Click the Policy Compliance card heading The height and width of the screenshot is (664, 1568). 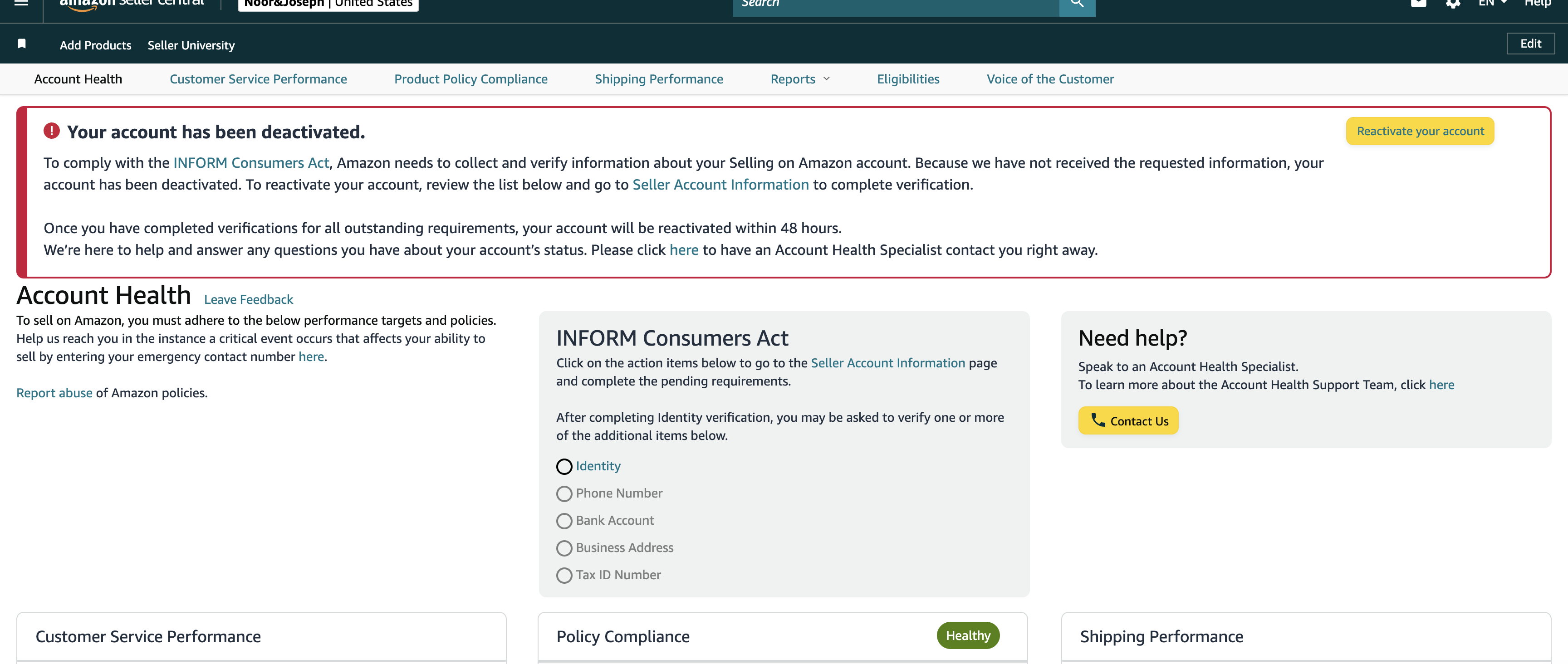[622, 637]
